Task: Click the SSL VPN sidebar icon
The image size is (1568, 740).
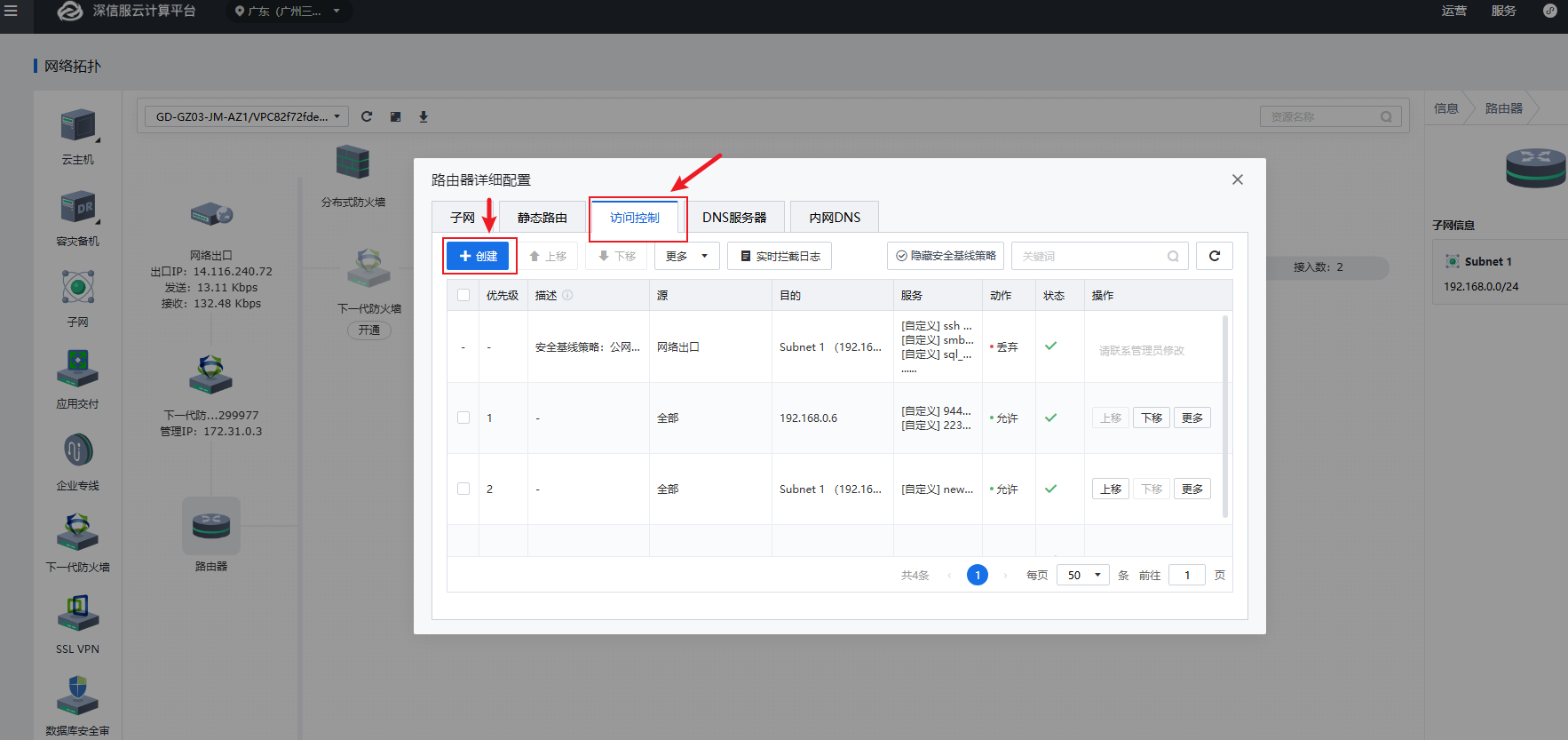Action: (x=78, y=614)
